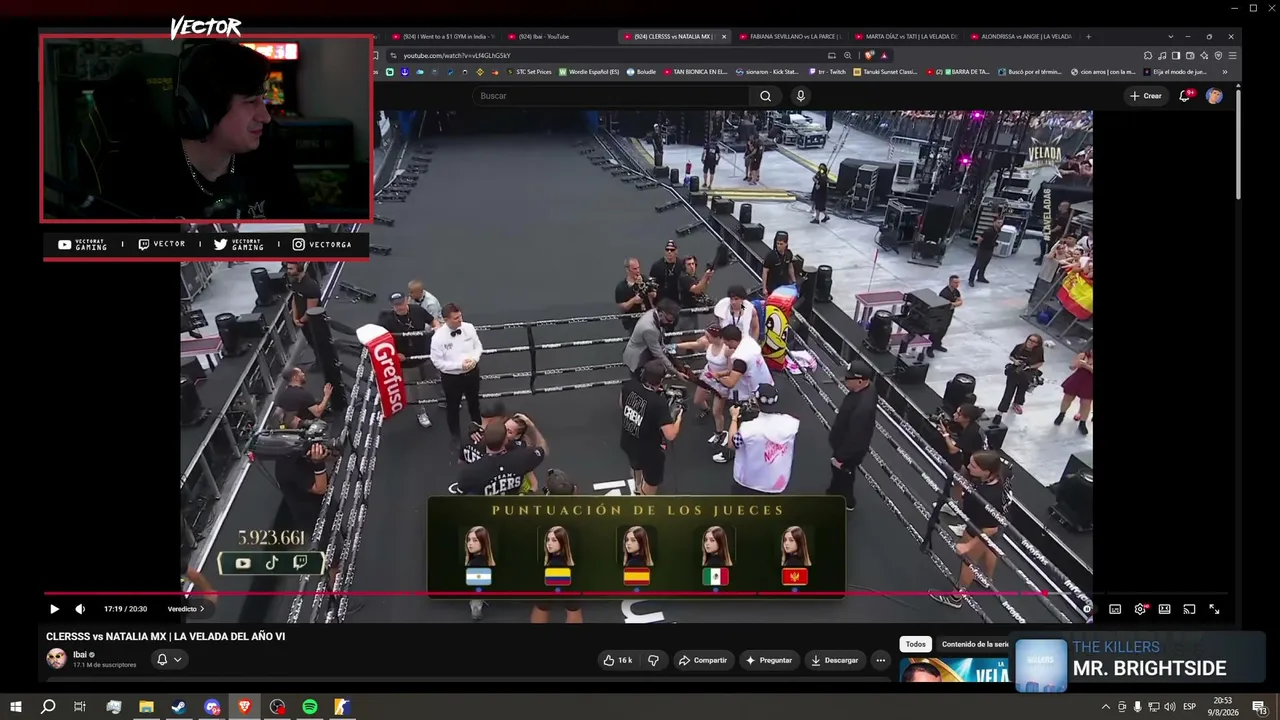Open Spotify from the taskbar
The width and height of the screenshot is (1280, 720).
pyautogui.click(x=310, y=707)
